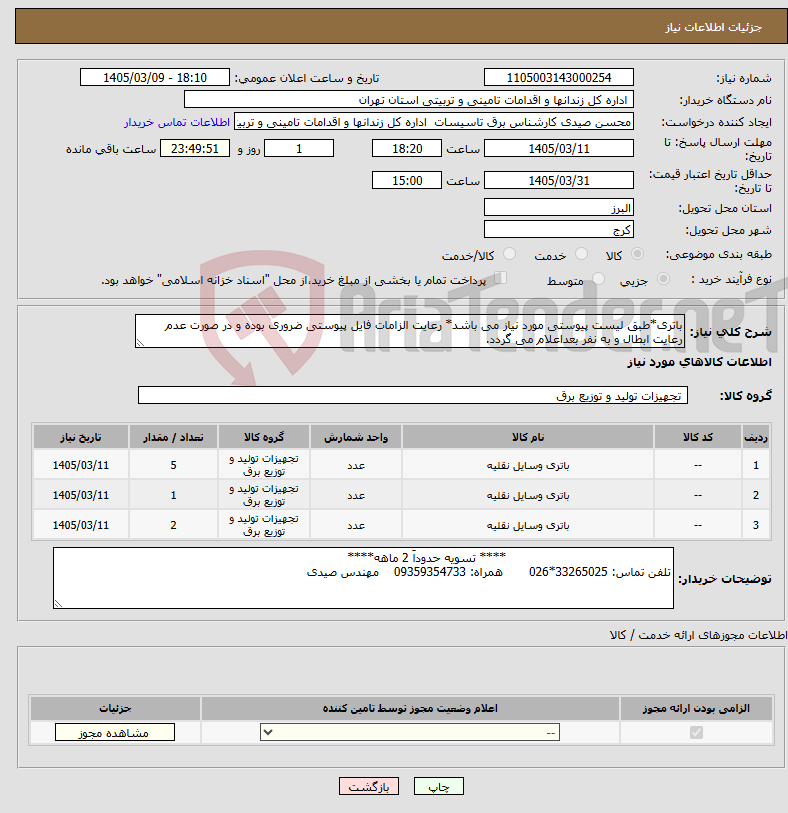Click the تعداد / مقدار column header
The image size is (788, 813).
tap(173, 437)
